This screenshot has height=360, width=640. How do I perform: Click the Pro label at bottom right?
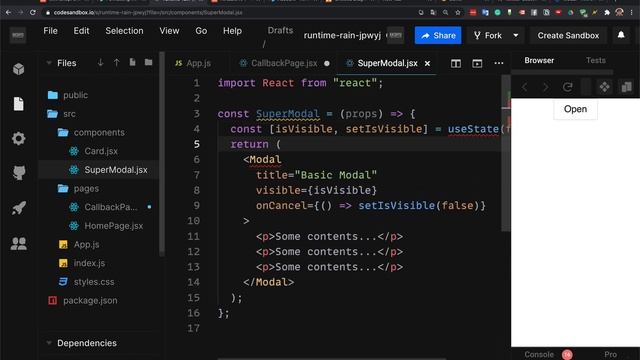pyautogui.click(x=610, y=354)
